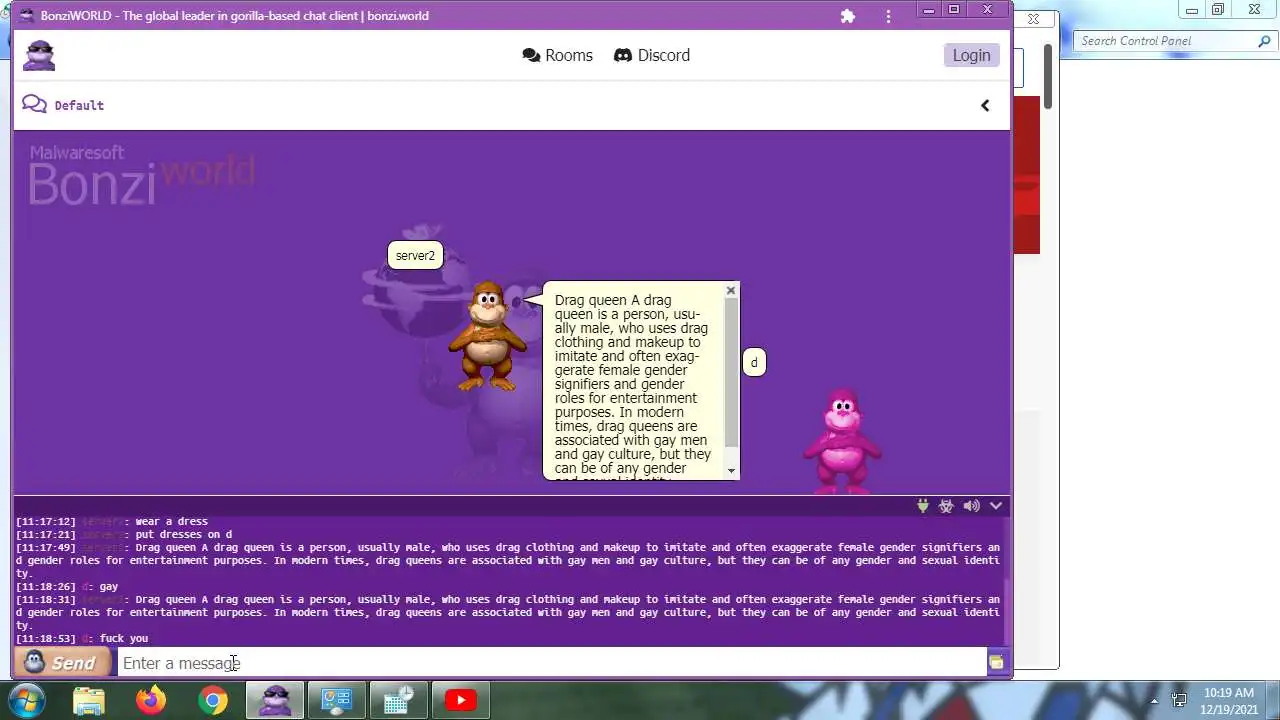
Task: Launch Chrome from the taskbar
Action: coord(213,700)
